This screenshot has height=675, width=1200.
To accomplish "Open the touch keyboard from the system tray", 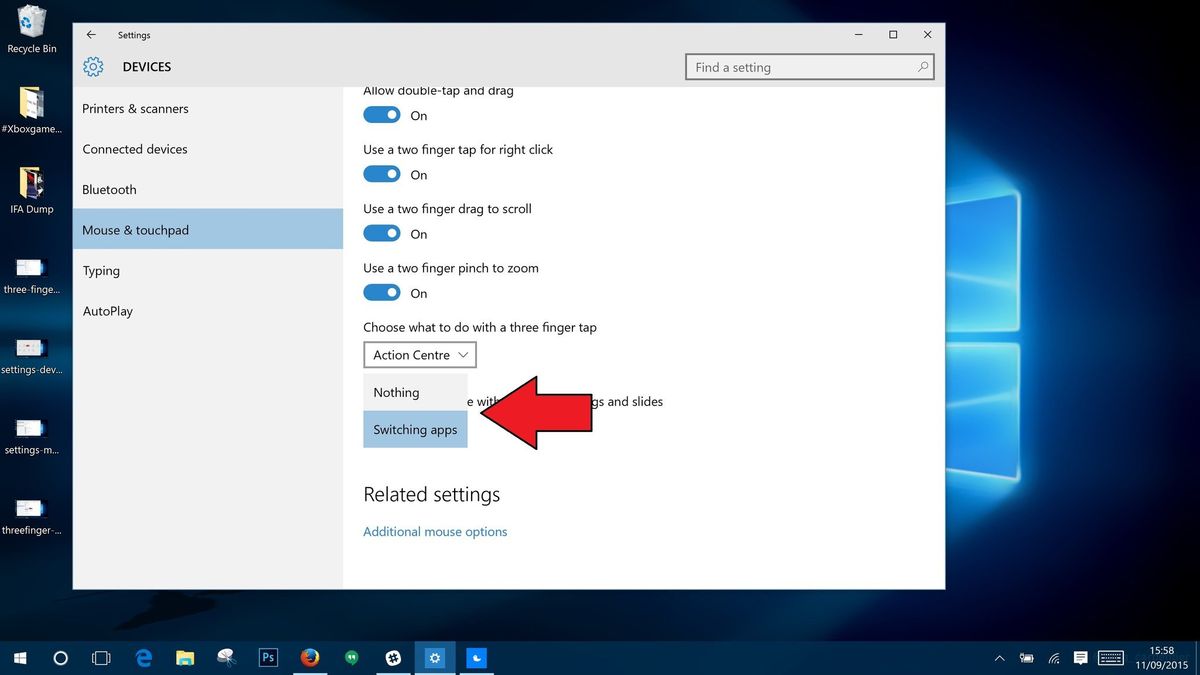I will pos(1110,658).
